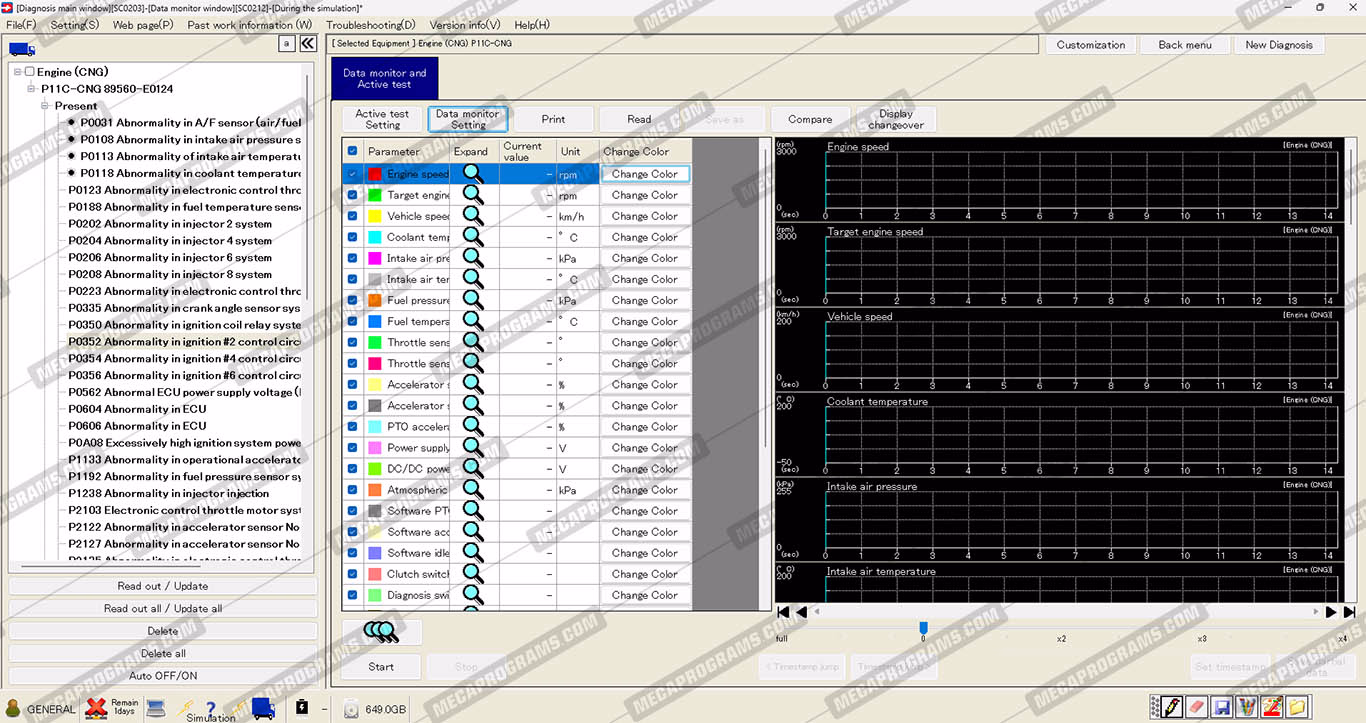Select the eraser tool in bottom toolbar
The height and width of the screenshot is (723, 1366).
click(1196, 707)
